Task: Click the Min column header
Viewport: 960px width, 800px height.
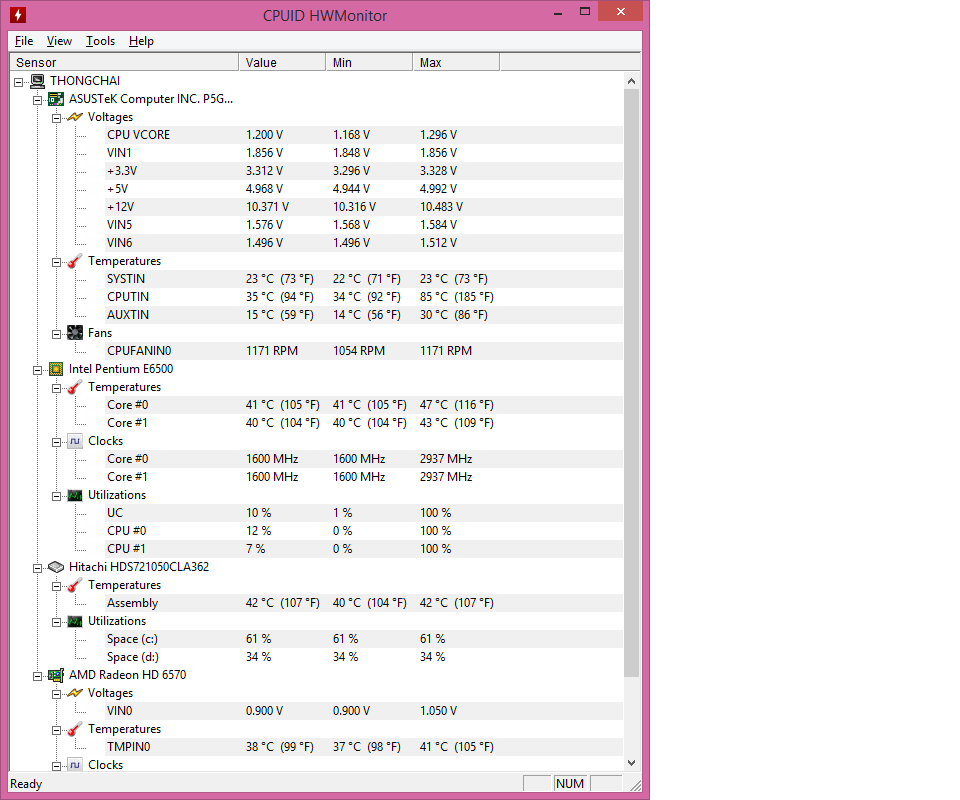Action: (x=369, y=62)
